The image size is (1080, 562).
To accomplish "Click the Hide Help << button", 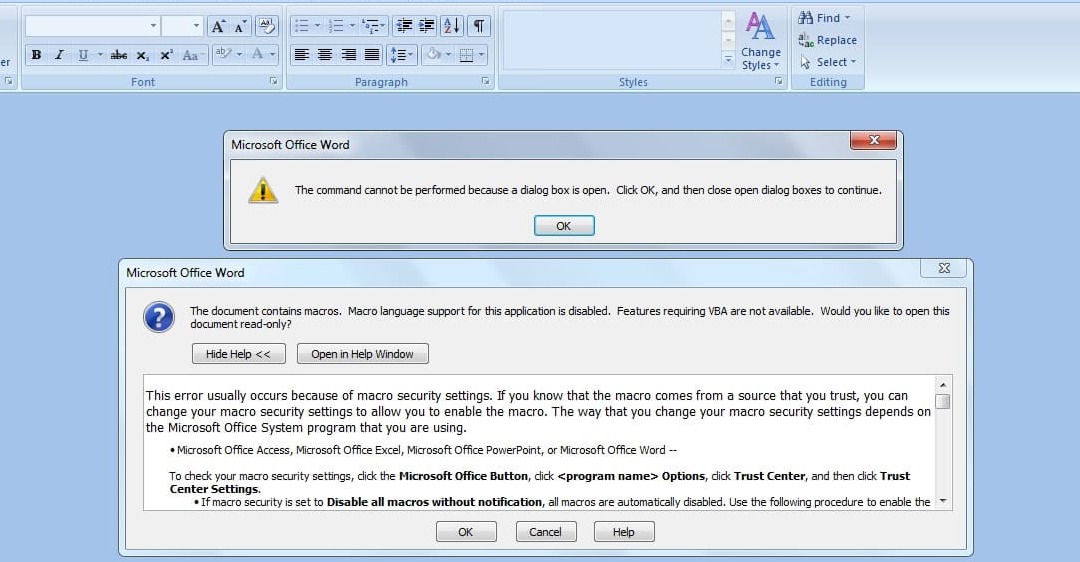I will click(x=239, y=354).
